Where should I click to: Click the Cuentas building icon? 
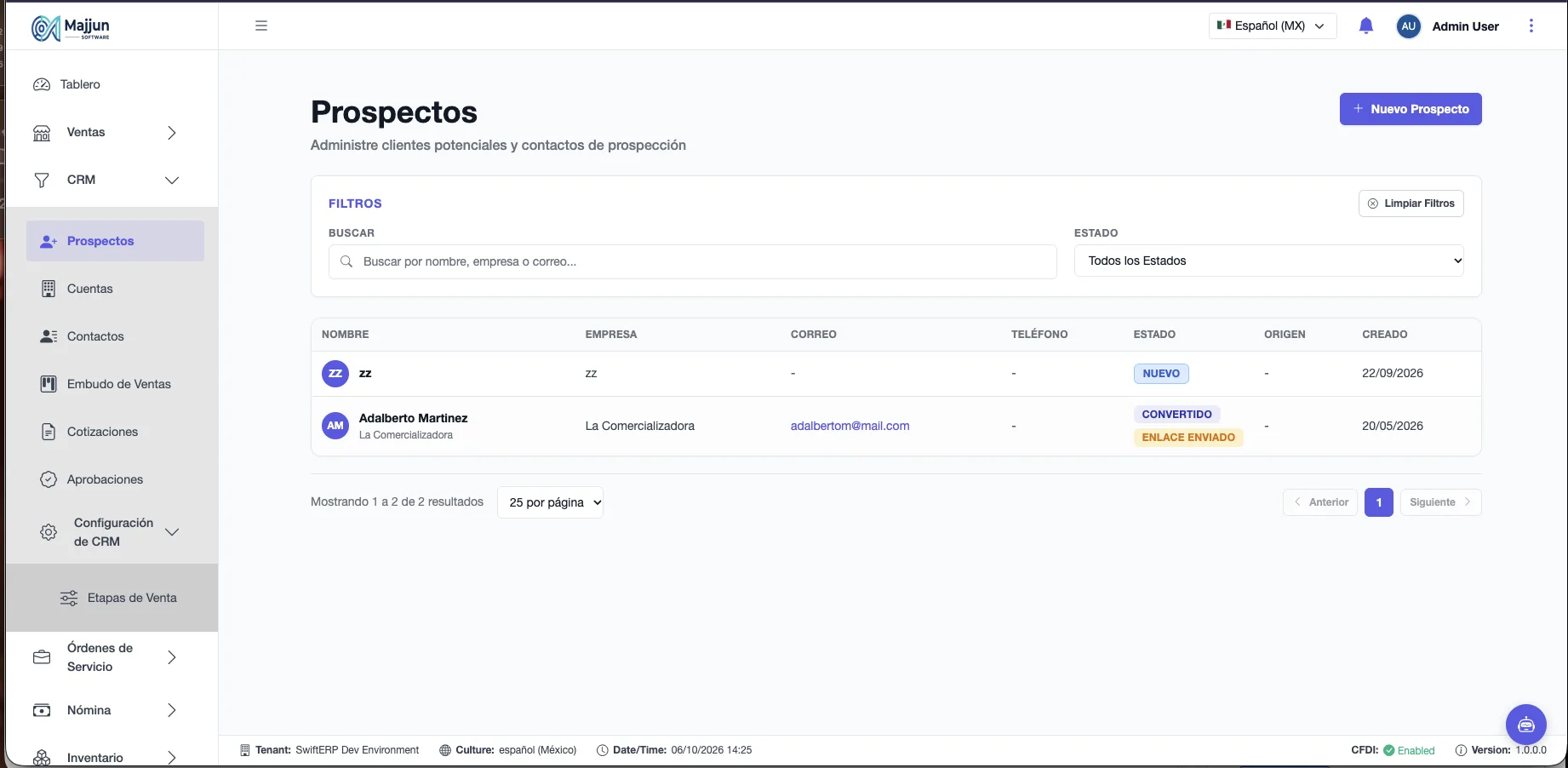pyautogui.click(x=49, y=289)
